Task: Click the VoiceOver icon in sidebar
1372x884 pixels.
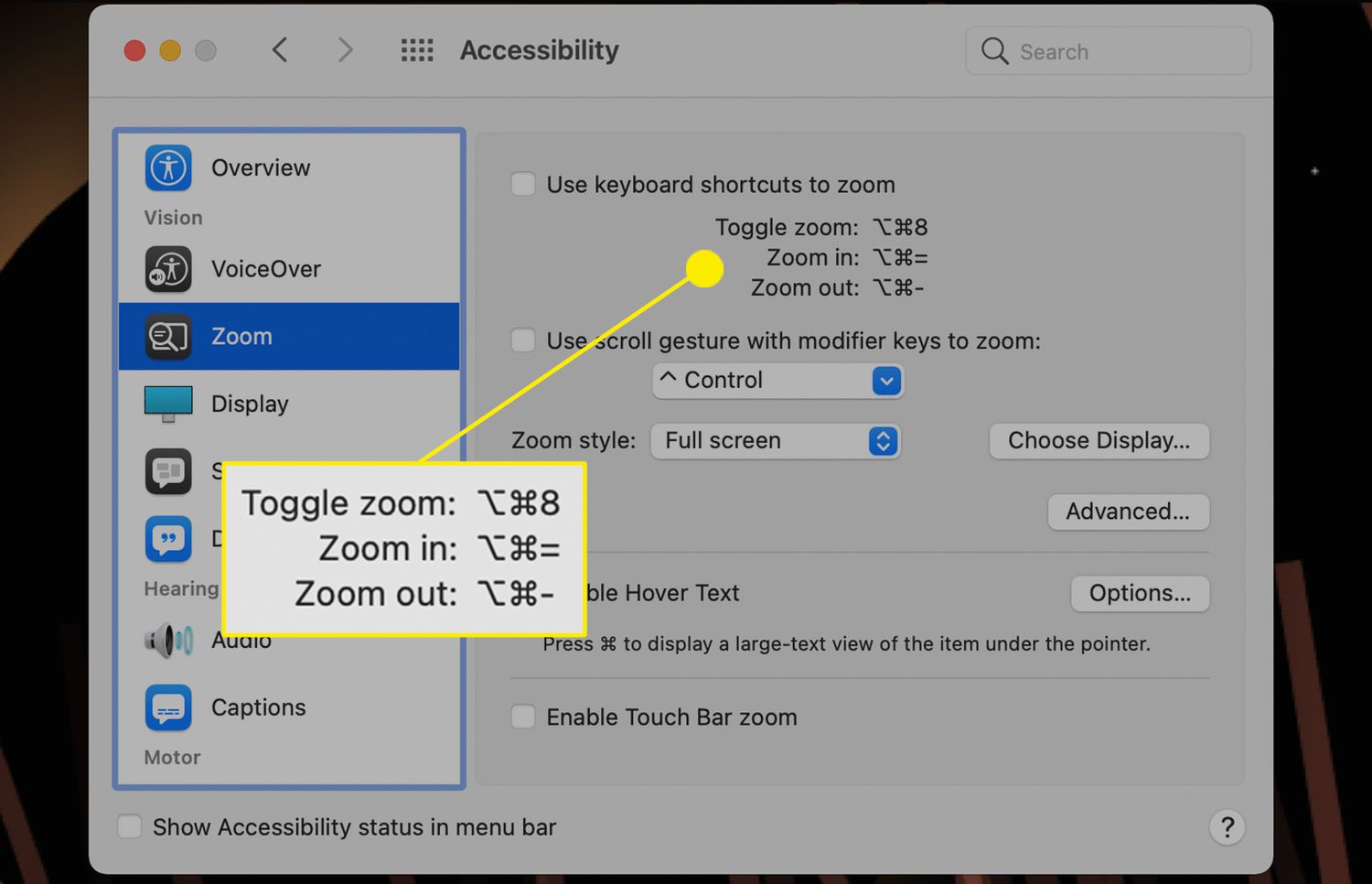Action: coord(168,269)
